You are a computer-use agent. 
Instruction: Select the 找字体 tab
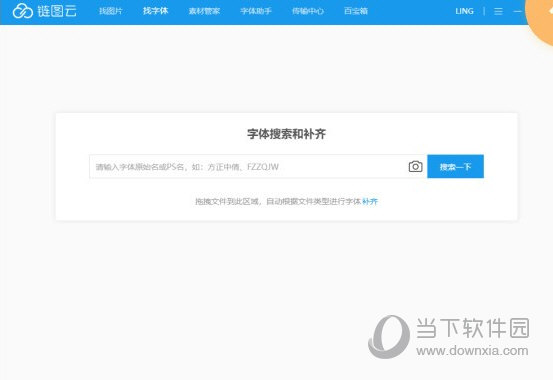click(156, 11)
